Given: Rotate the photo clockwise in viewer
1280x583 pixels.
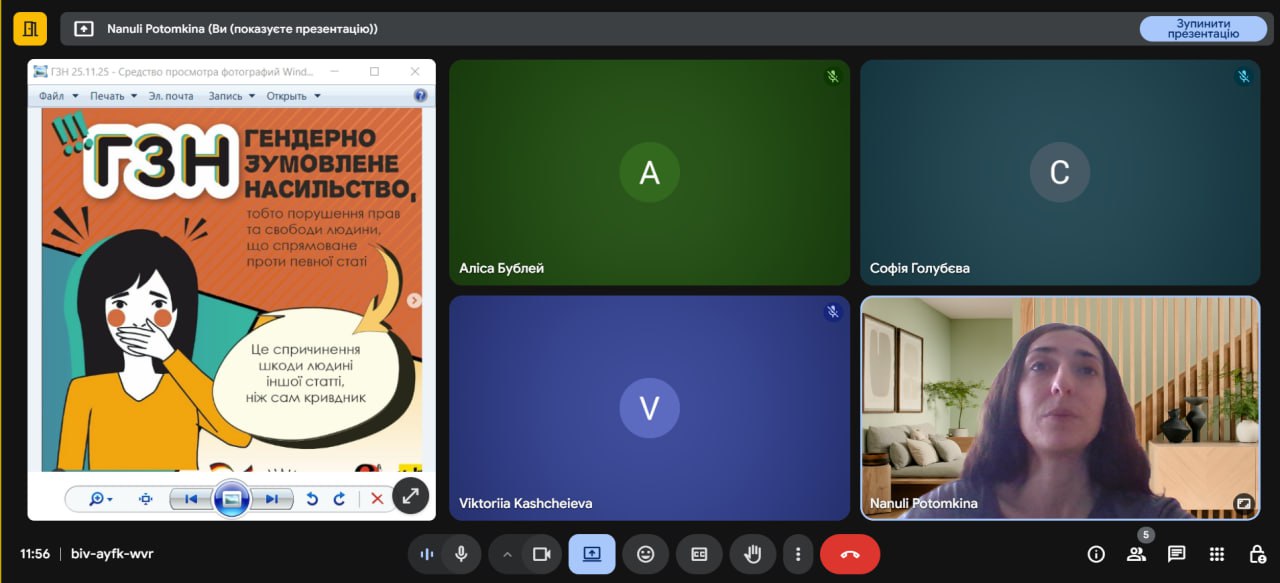Looking at the screenshot, I should click(x=339, y=499).
